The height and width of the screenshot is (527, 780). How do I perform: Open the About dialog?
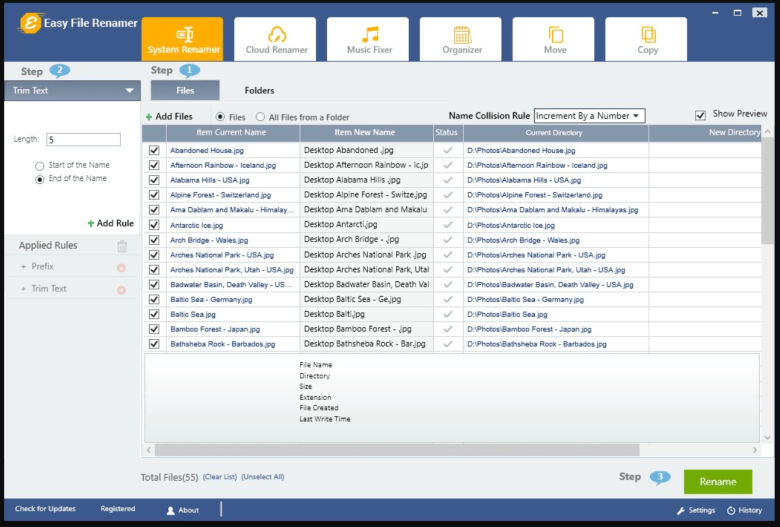coord(183,510)
